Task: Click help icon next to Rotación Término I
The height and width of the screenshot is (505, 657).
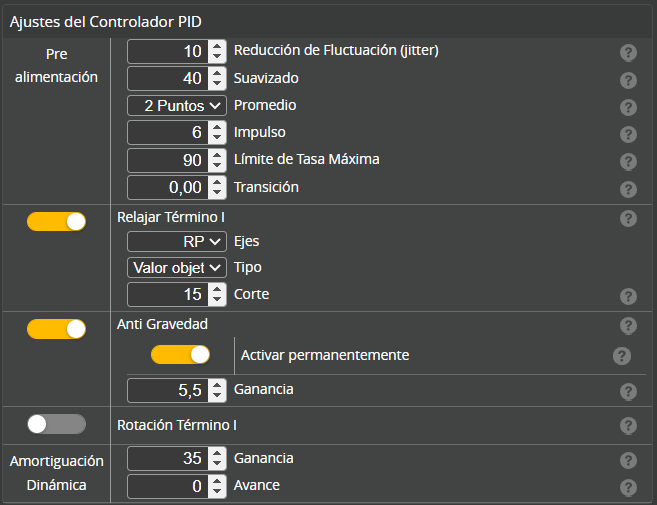Action: tap(628, 426)
